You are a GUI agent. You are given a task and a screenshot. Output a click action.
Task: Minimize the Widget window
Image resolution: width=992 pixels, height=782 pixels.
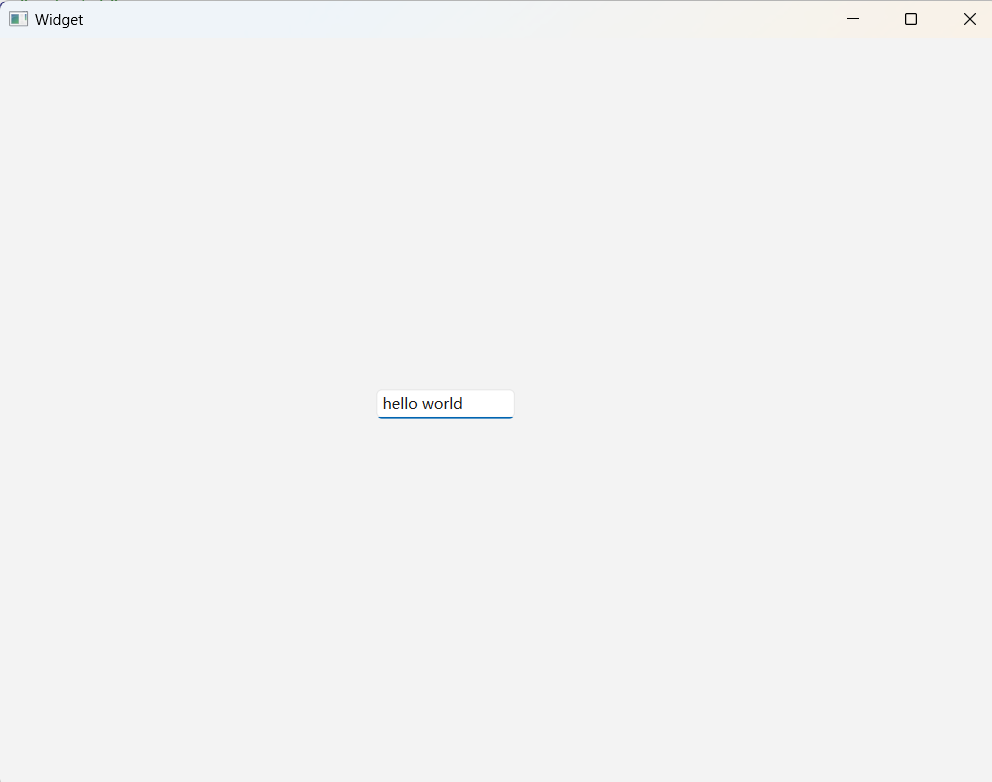853,19
